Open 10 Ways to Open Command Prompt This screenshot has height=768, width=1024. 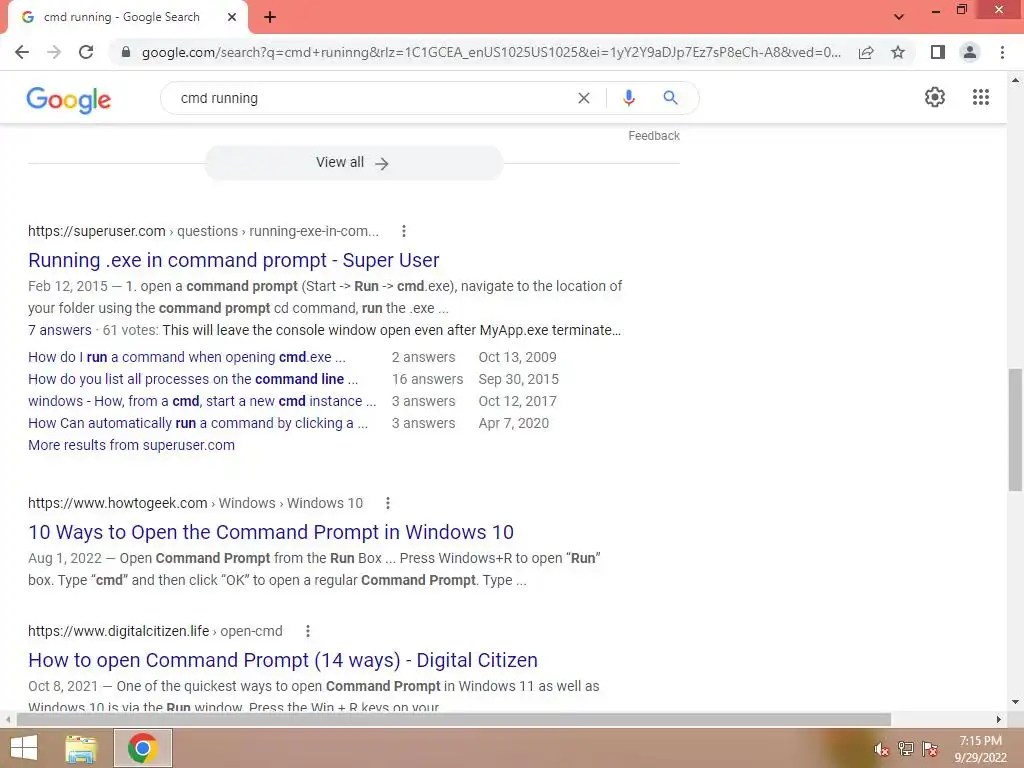270,532
